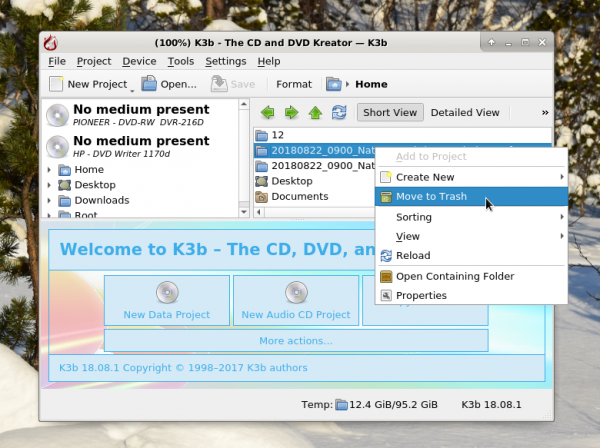600x448 pixels.
Task: Go back with green left arrow
Action: pyautogui.click(x=267, y=112)
